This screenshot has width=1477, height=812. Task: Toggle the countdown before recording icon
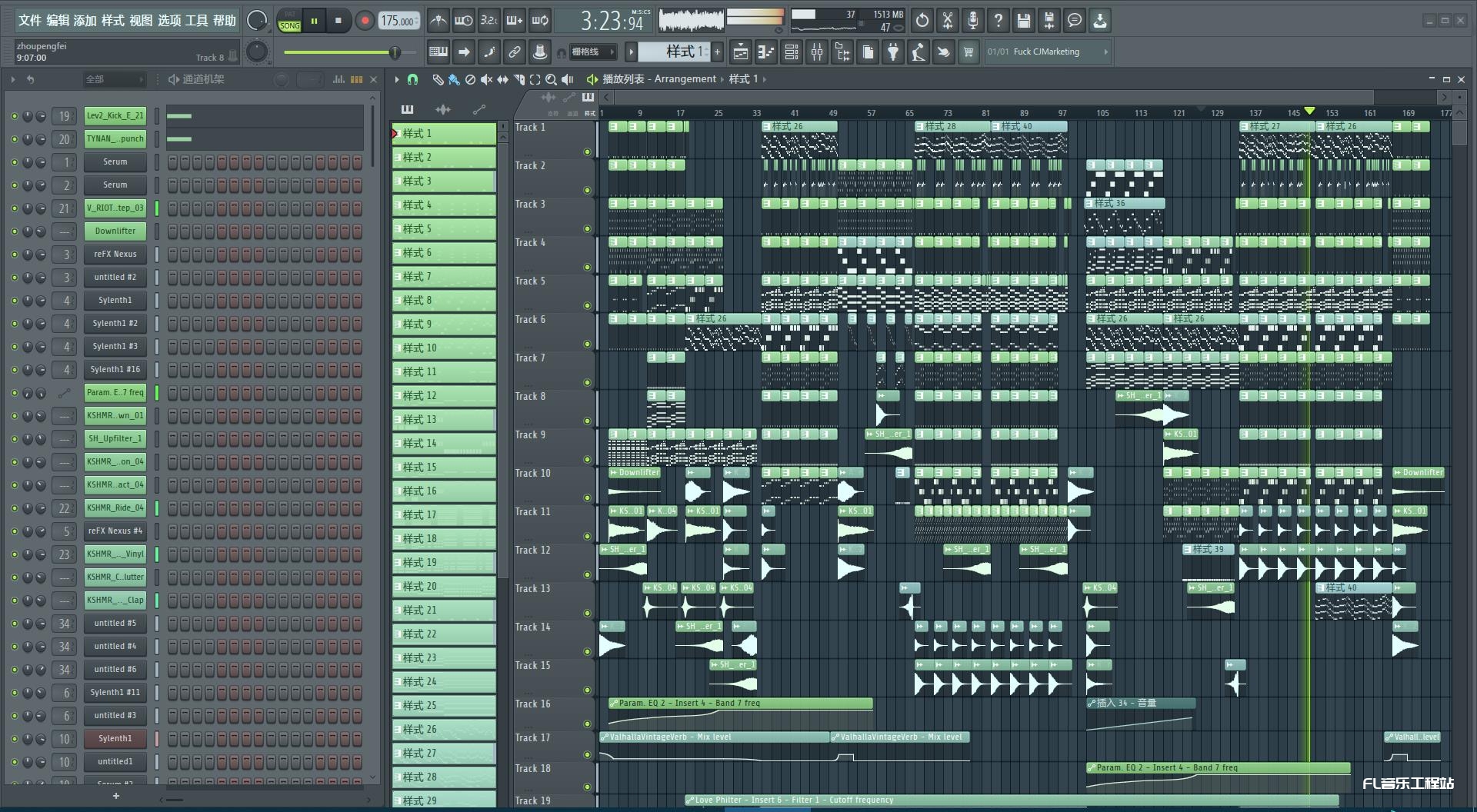click(488, 21)
